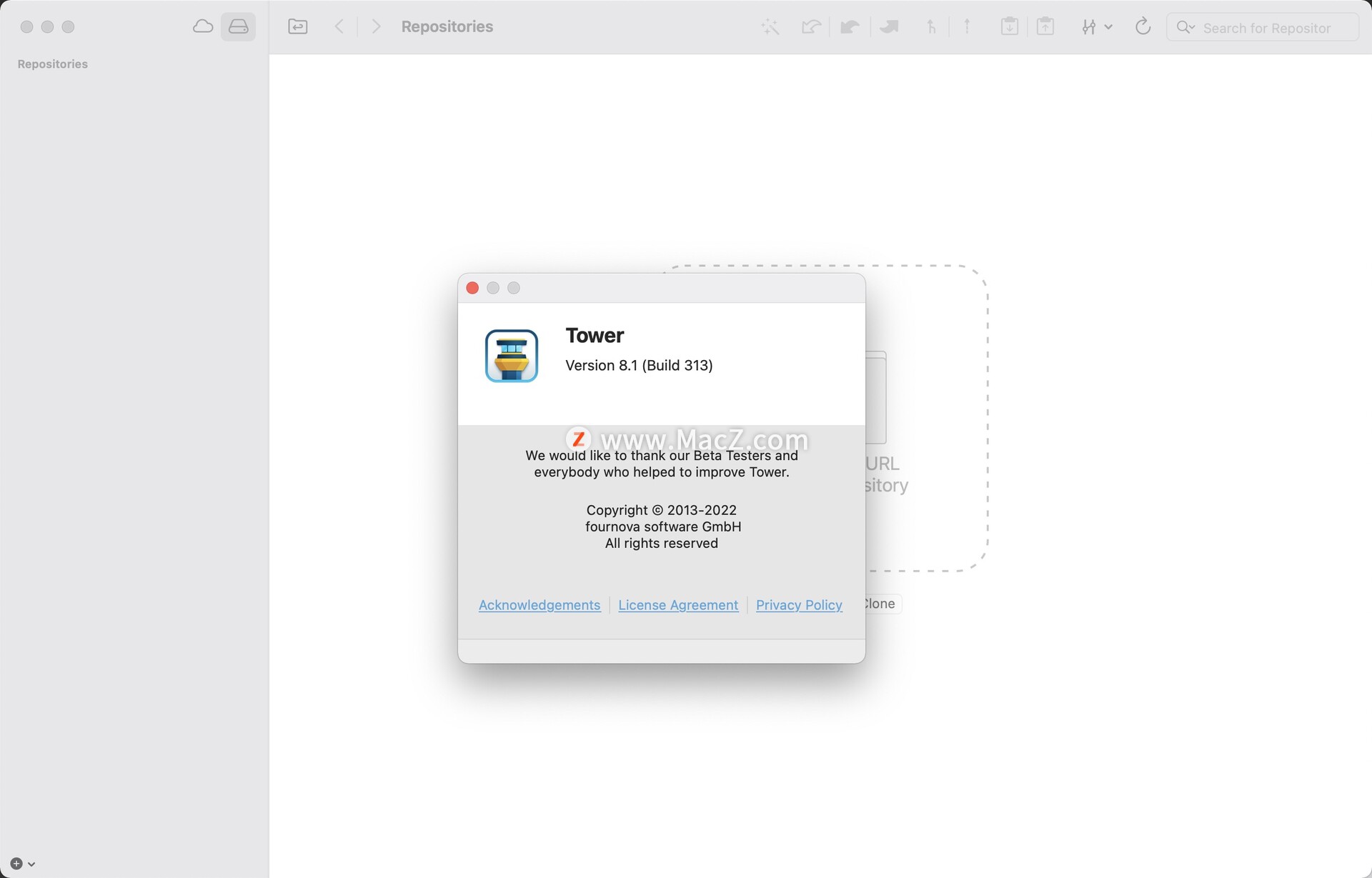The width and height of the screenshot is (1372, 878).
Task: Click the Copyright © 2013-2022 text
Action: coord(661,510)
